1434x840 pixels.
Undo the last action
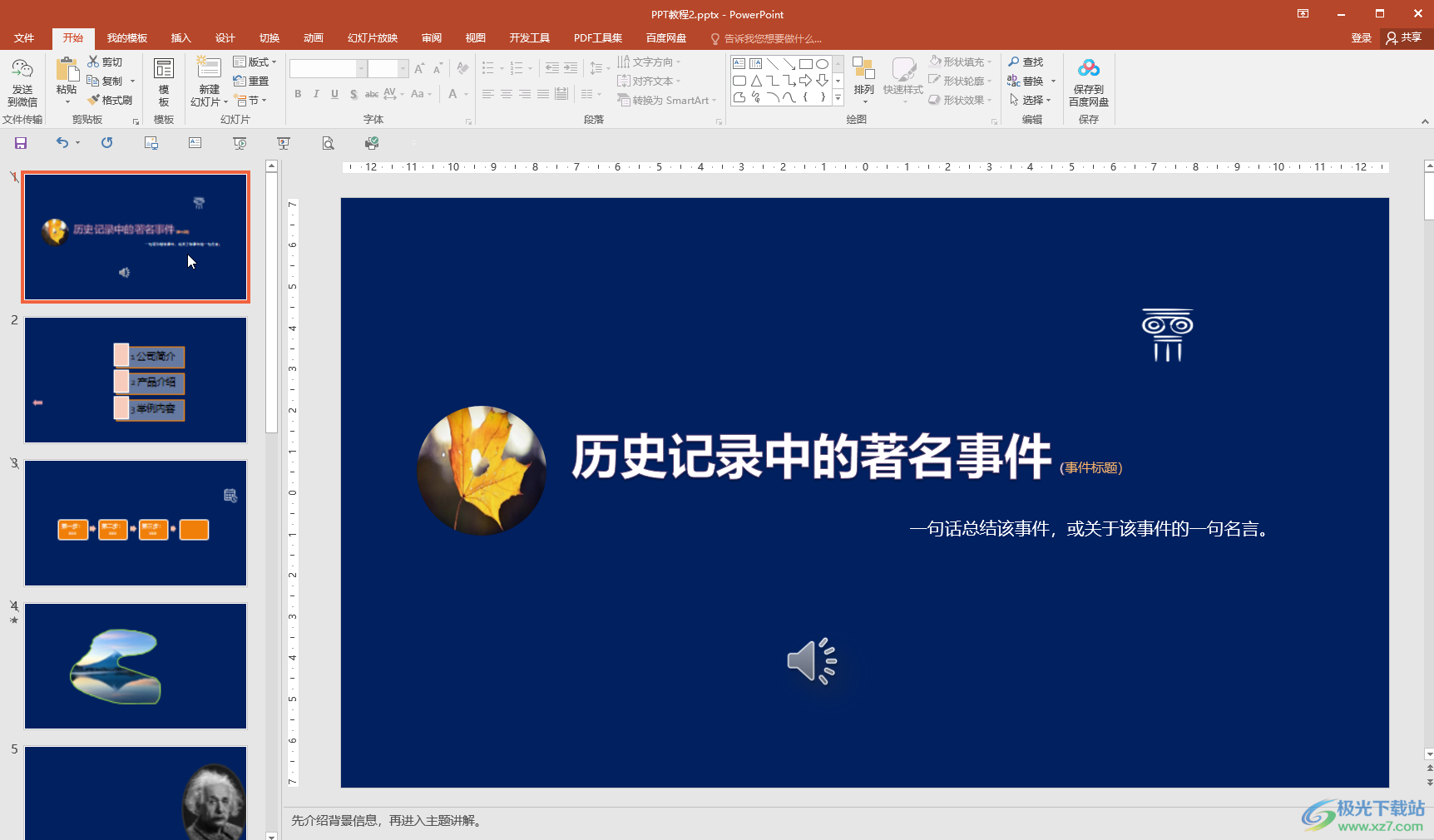coord(62,143)
